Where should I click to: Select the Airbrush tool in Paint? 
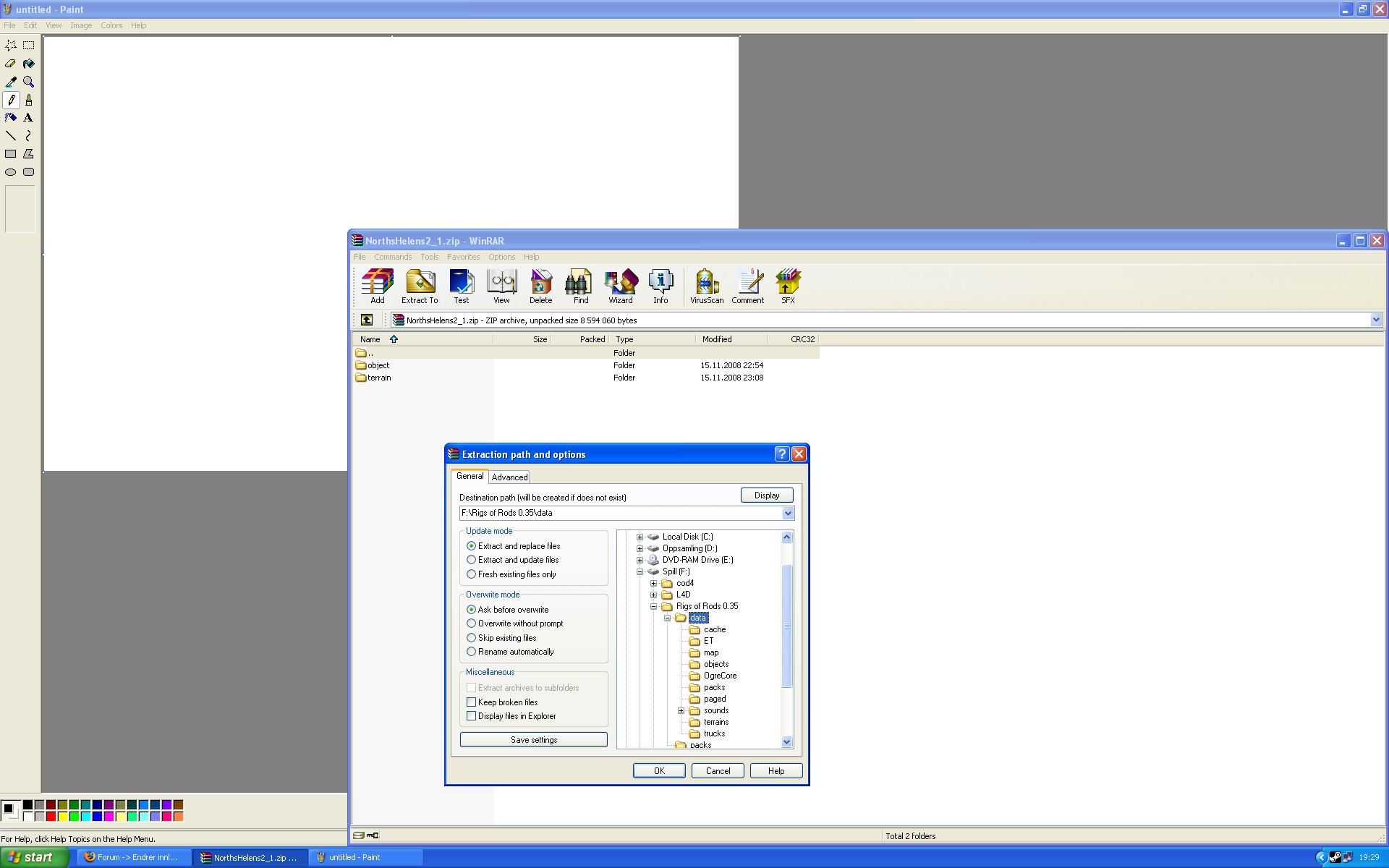(x=11, y=118)
